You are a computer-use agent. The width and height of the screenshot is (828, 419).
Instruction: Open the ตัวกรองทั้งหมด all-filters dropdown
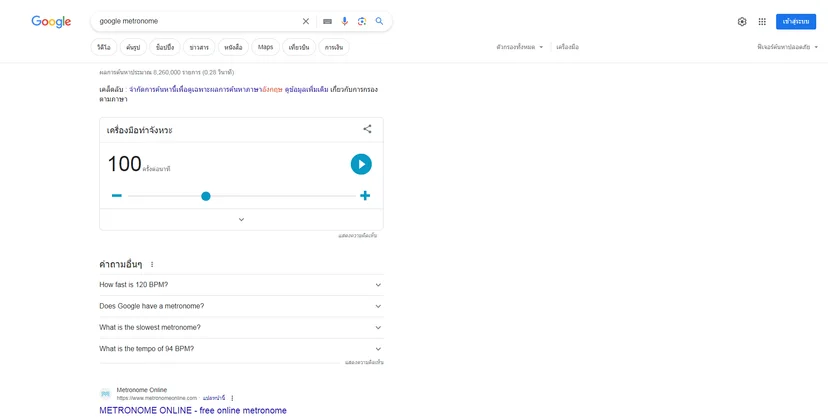tap(520, 47)
